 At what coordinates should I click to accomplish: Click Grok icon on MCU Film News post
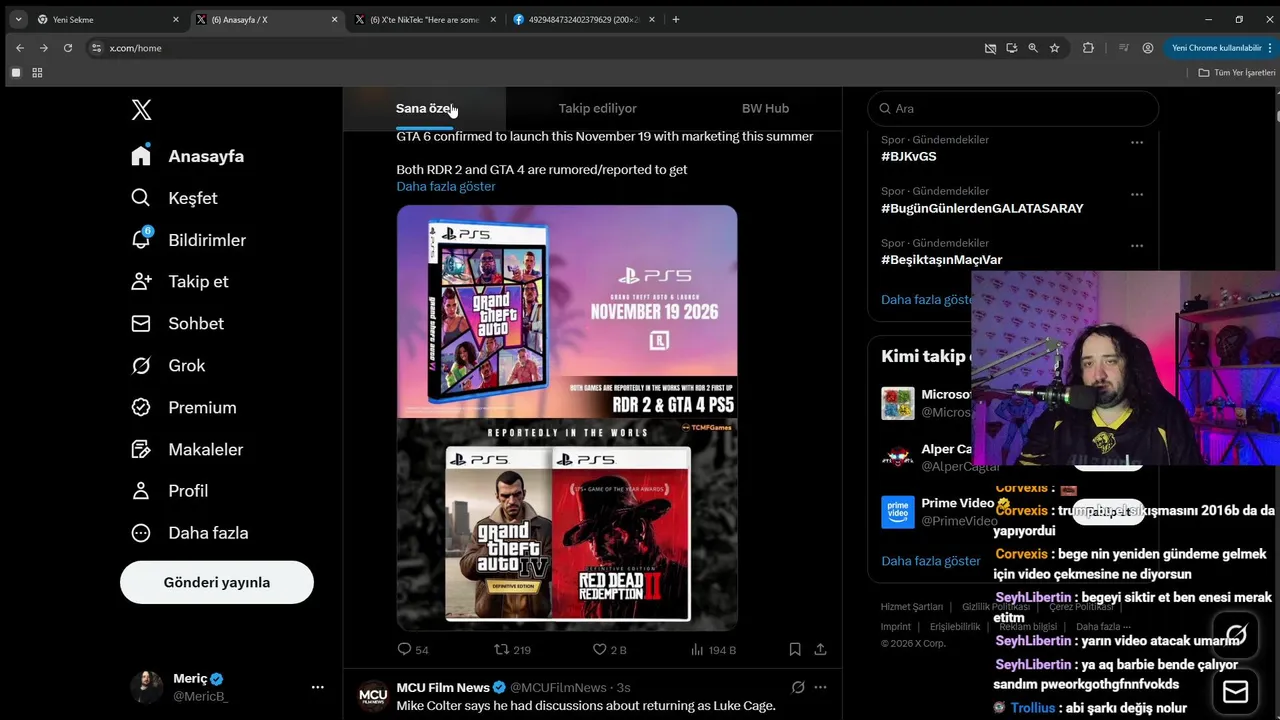coord(798,687)
